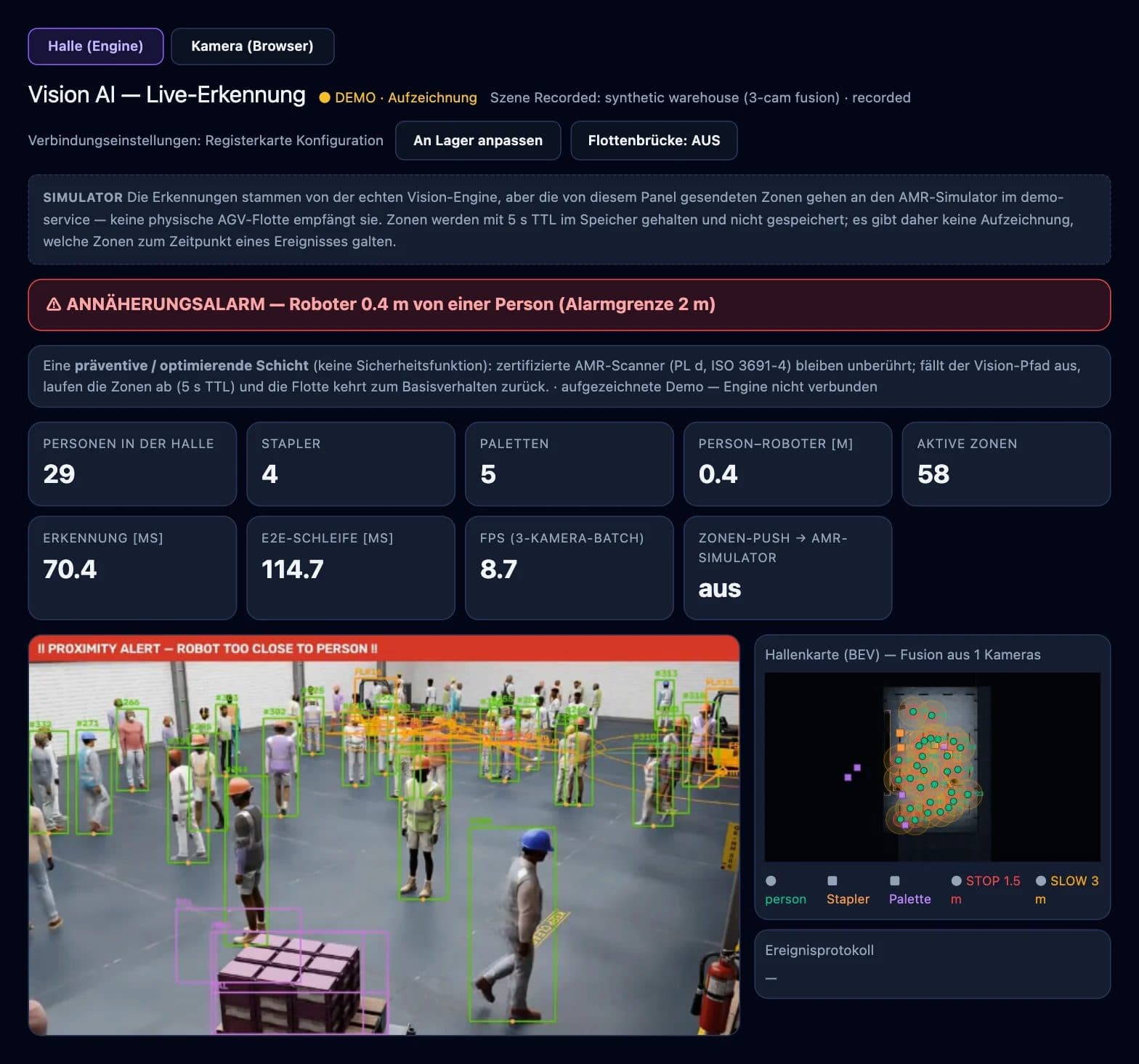1139x1064 pixels.
Task: Click the Hallenkarte (BEV) — Fusion aus 1 Kameras heading
Action: (x=903, y=654)
